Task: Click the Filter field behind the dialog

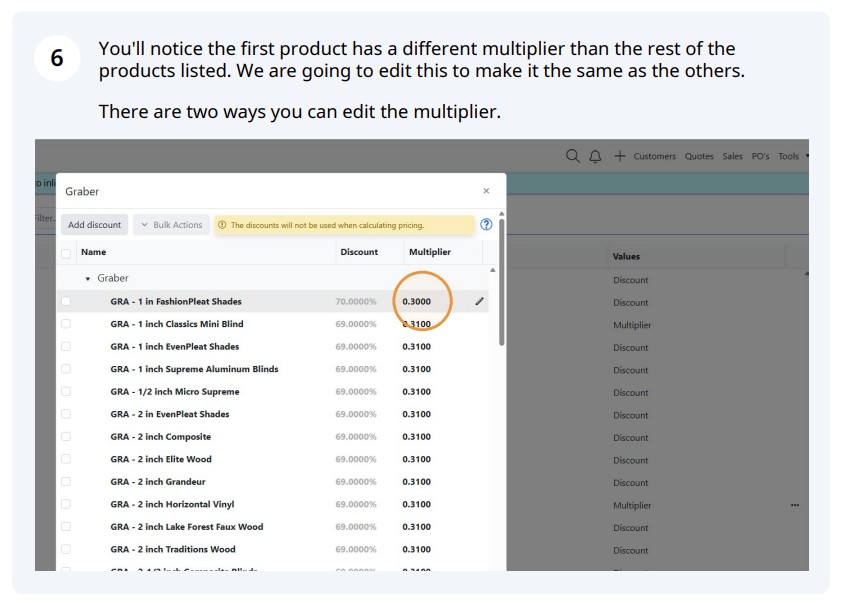Action: [x=45, y=218]
